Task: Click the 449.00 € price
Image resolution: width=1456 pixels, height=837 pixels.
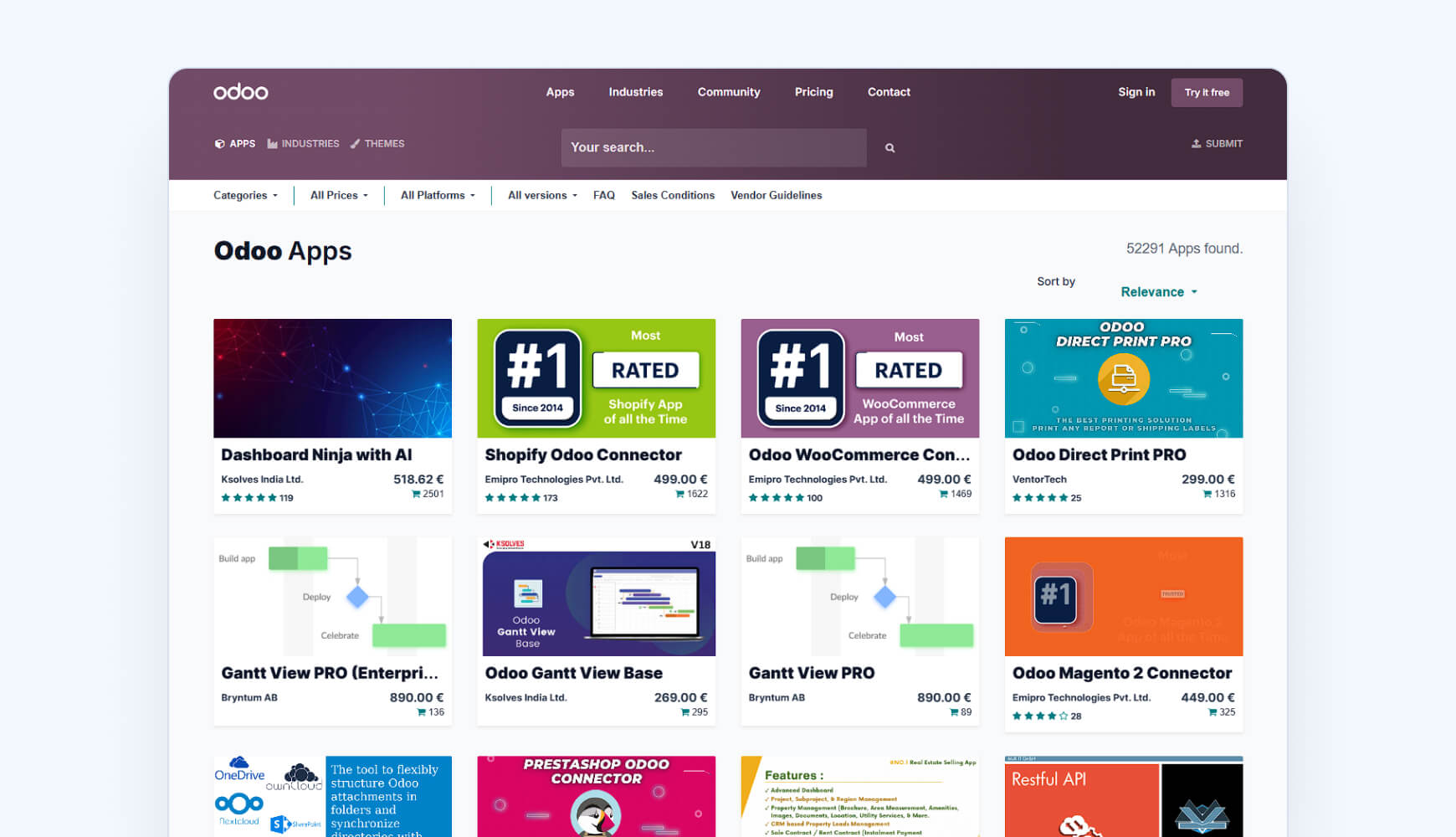Action: tap(1207, 698)
